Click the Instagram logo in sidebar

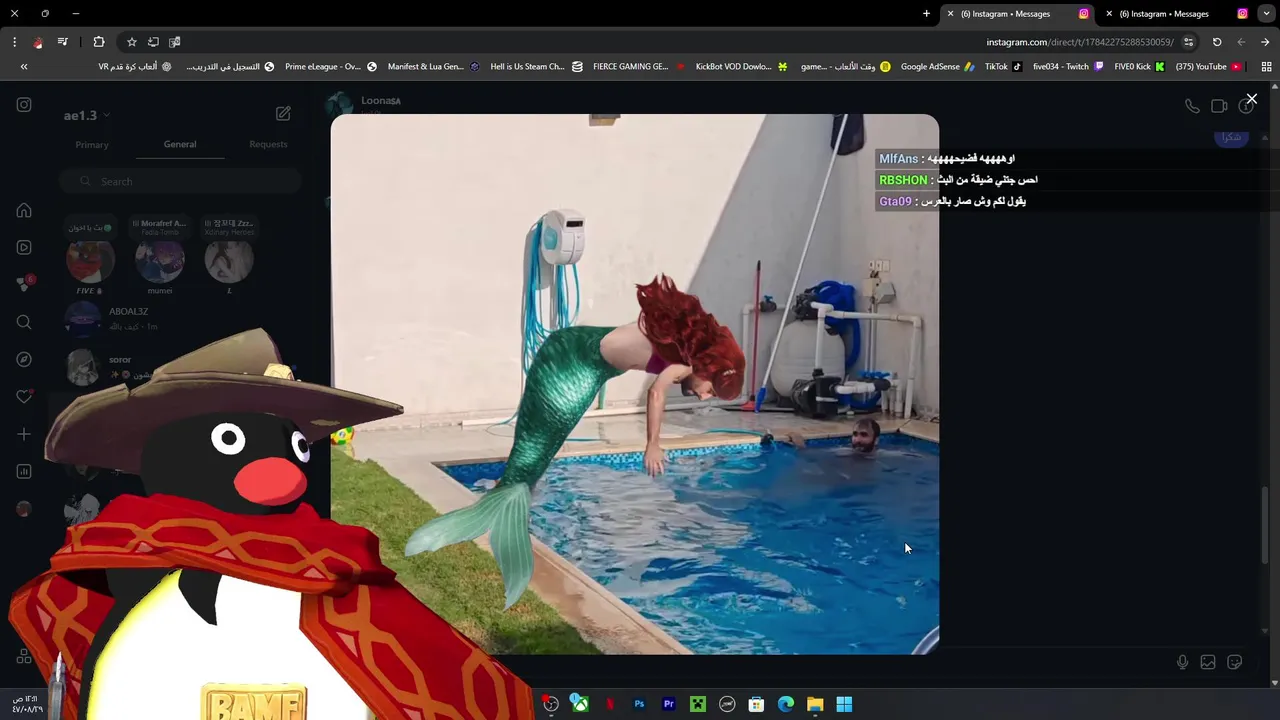pyautogui.click(x=24, y=105)
